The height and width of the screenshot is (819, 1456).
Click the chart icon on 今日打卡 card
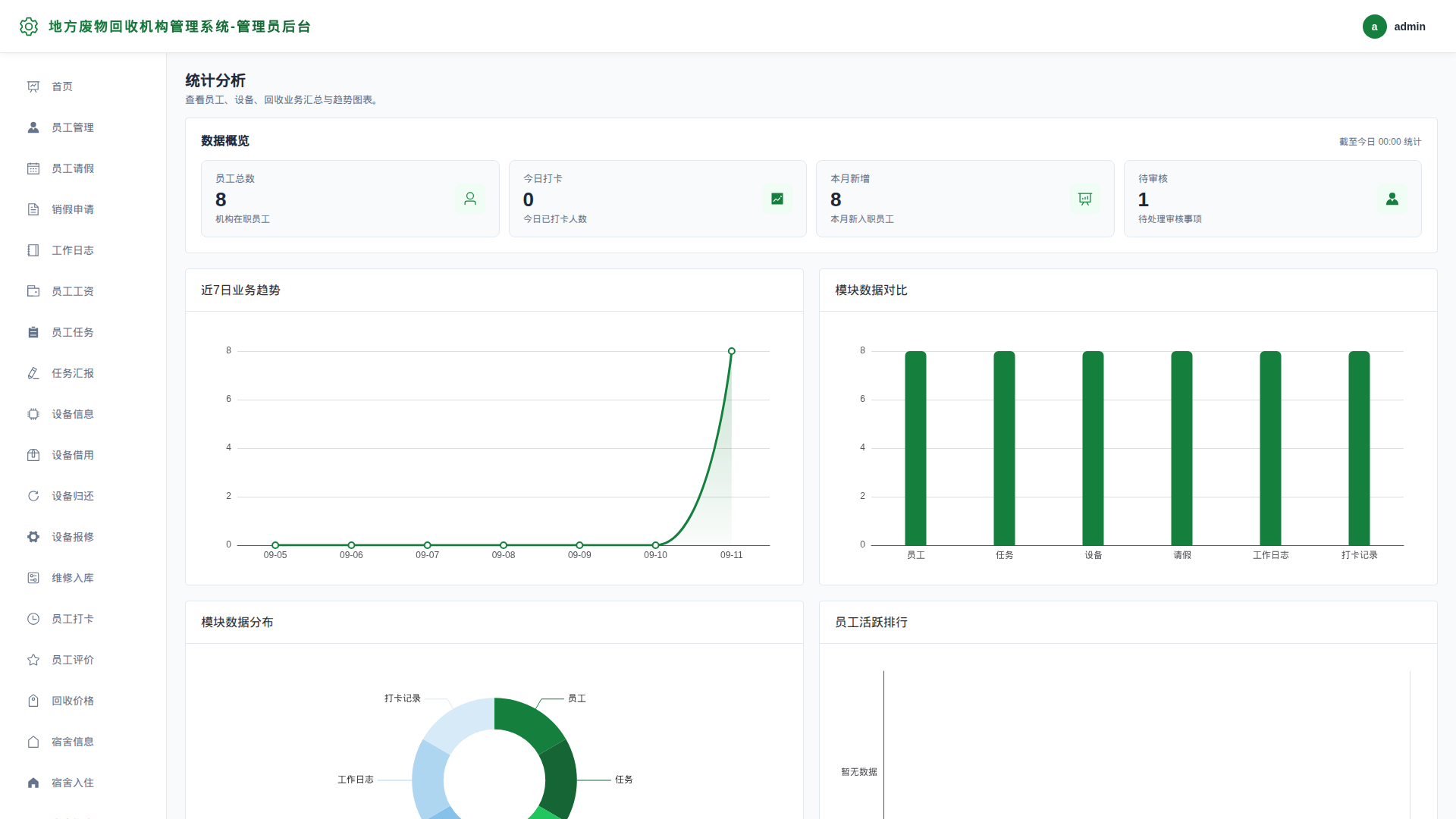click(777, 199)
